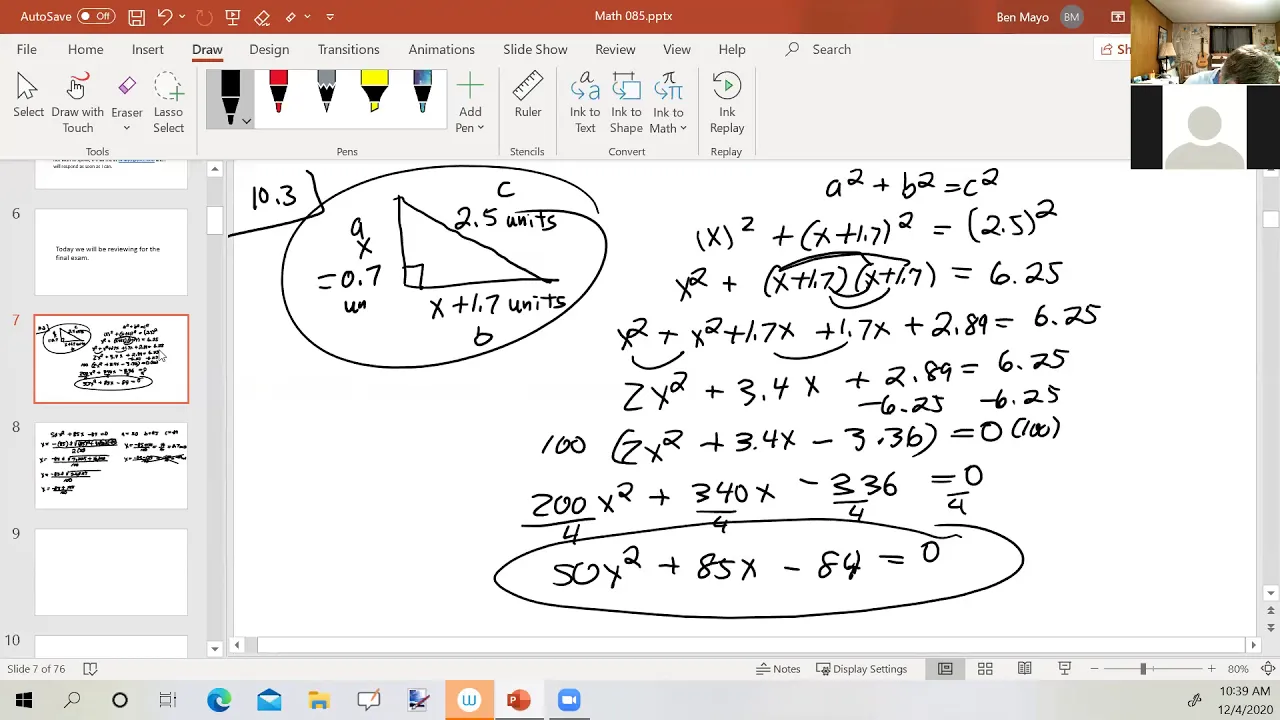Open Zoom from the taskbar
The image size is (1280, 720).
568,700
